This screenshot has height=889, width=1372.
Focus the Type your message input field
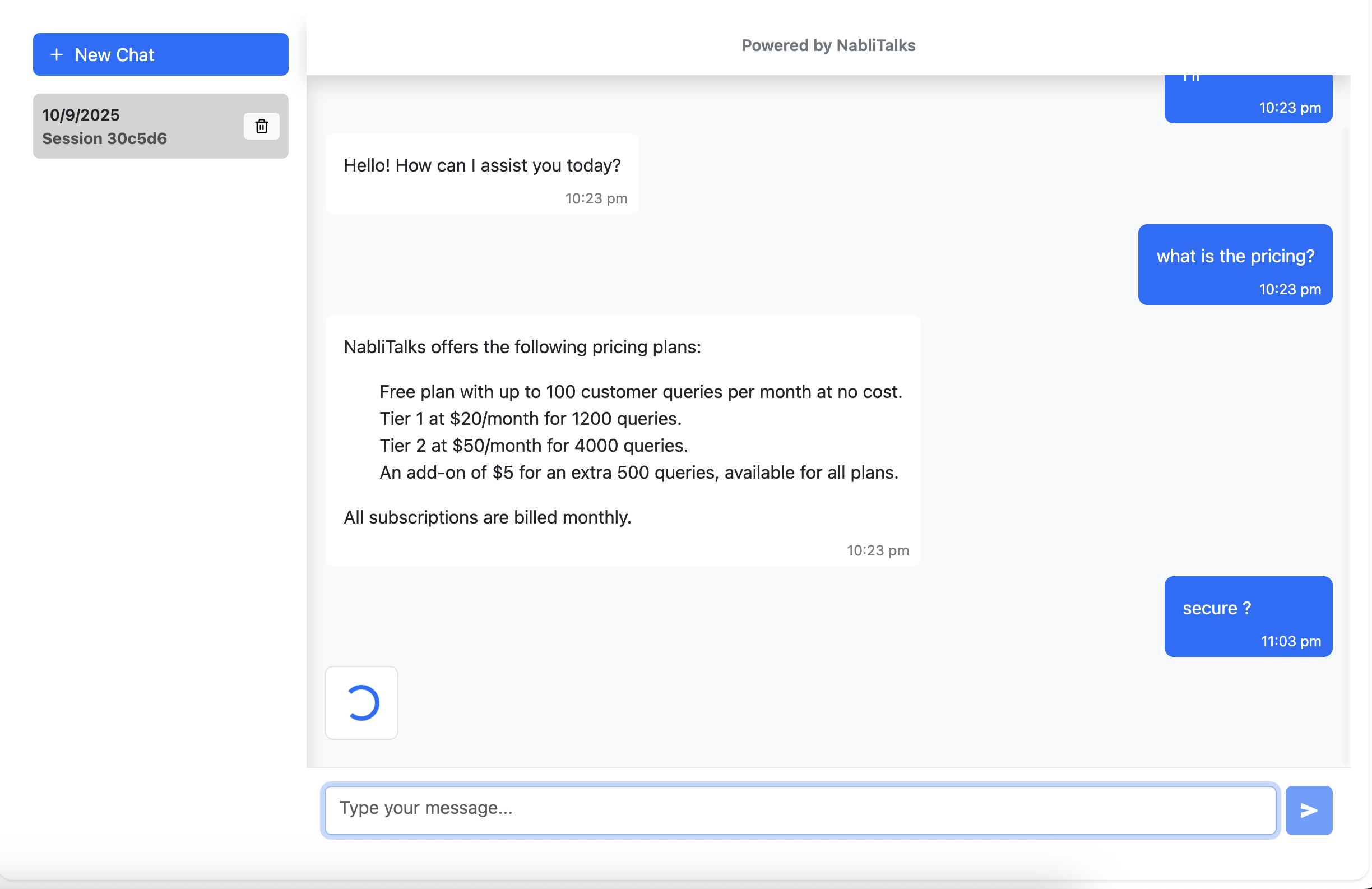pos(800,810)
